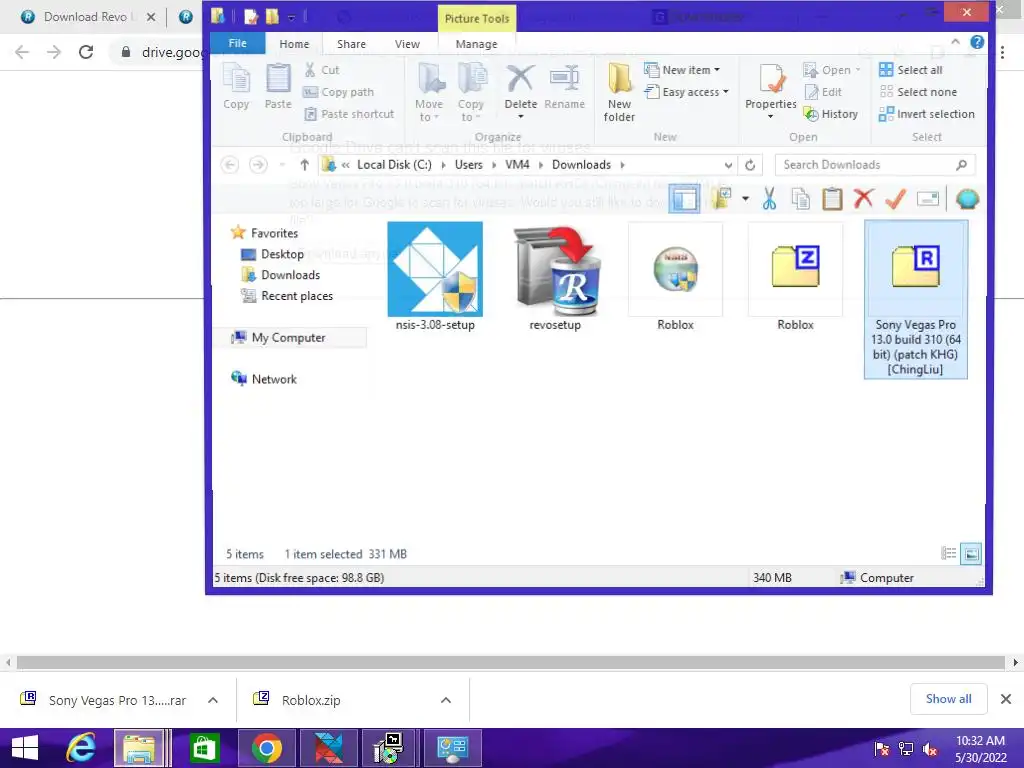
Task: Select the nsis-3.08-setup file
Action: (x=435, y=277)
